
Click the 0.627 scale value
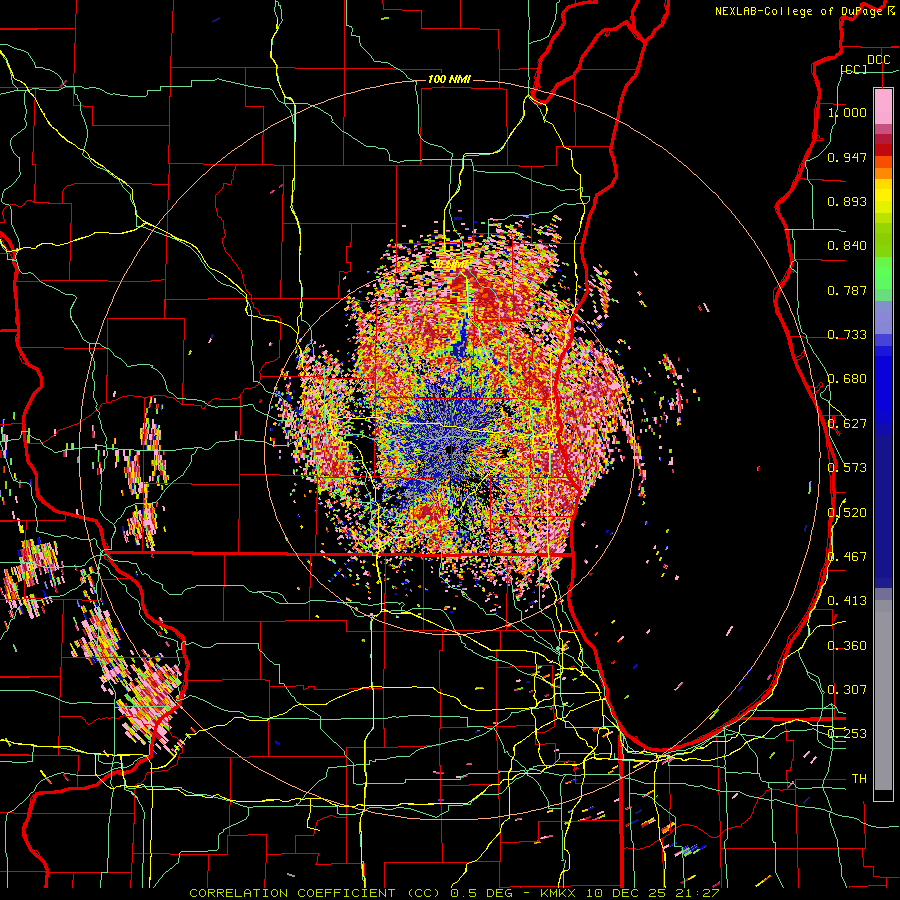[x=847, y=424]
